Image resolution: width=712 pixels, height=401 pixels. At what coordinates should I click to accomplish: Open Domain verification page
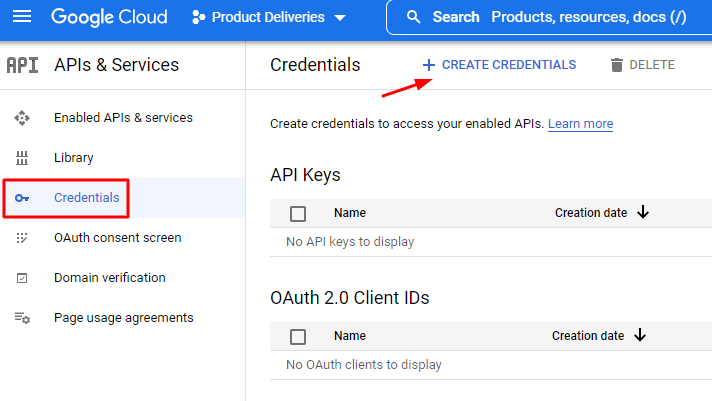pyautogui.click(x=109, y=277)
